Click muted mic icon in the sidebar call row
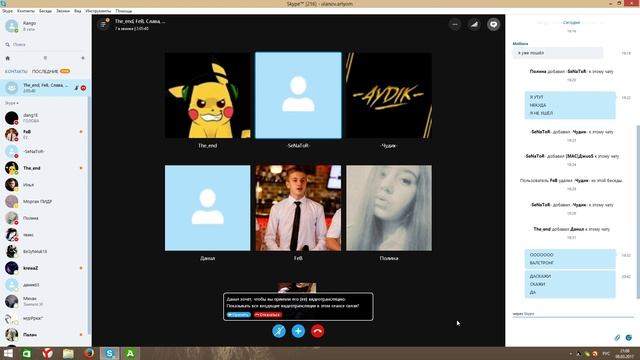The width and height of the screenshot is (640, 360). pyautogui.click(x=76, y=88)
